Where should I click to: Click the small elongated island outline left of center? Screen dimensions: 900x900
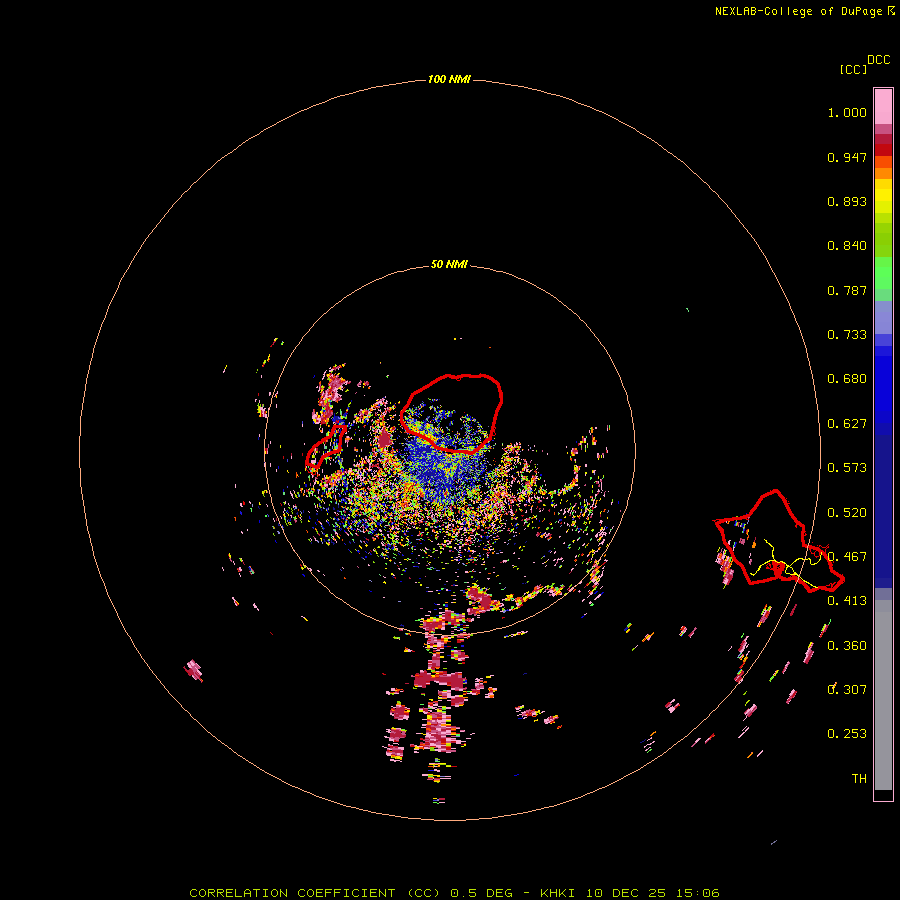tap(326, 445)
